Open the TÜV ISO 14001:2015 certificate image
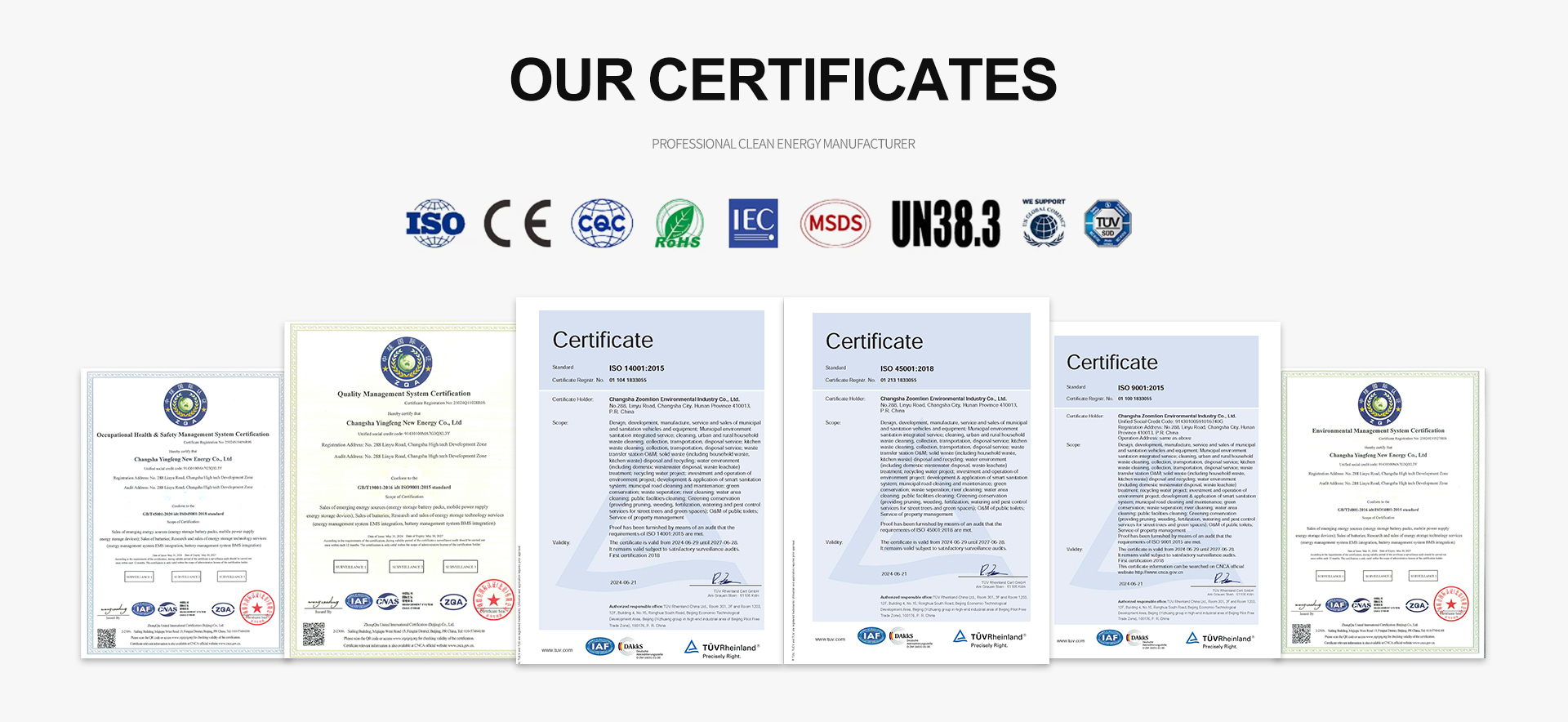Screen dimensions: 1568x722 650,480
